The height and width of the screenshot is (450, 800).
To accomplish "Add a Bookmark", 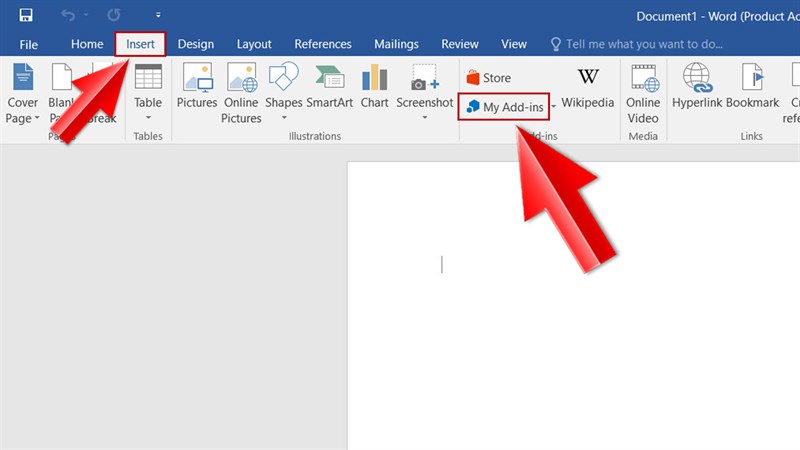I will pos(752,86).
